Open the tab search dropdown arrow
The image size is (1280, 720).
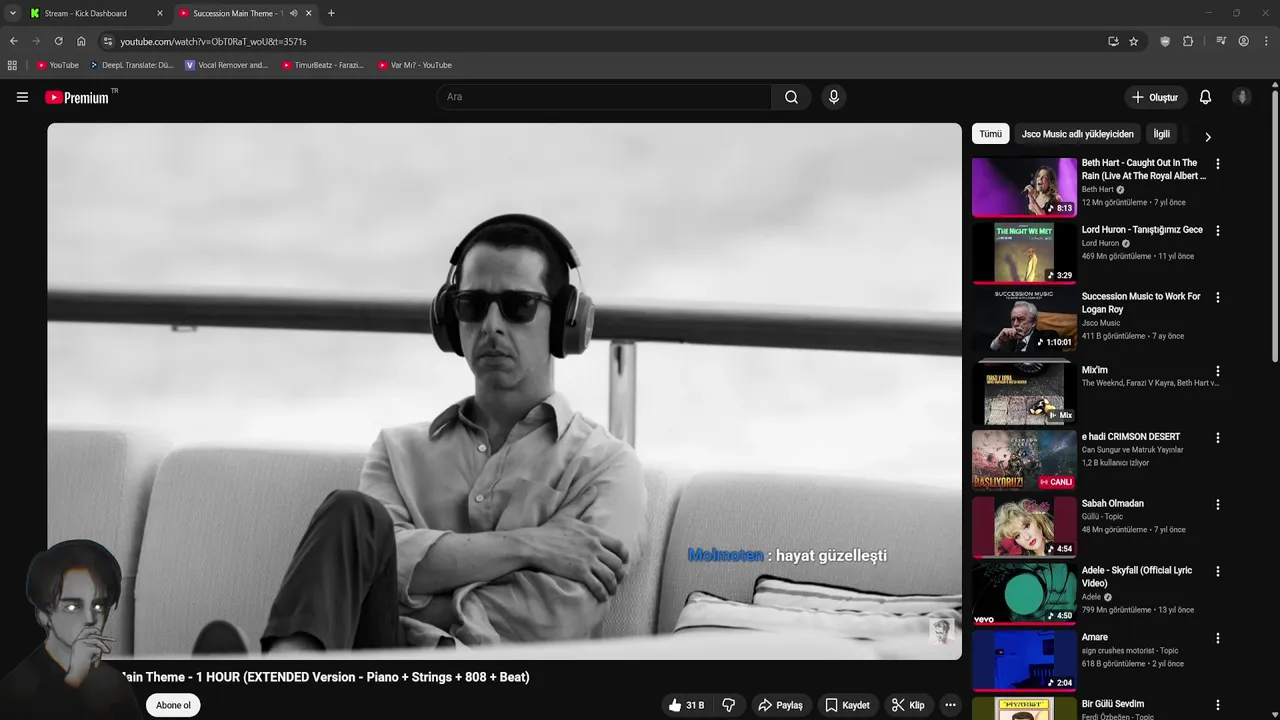point(12,13)
